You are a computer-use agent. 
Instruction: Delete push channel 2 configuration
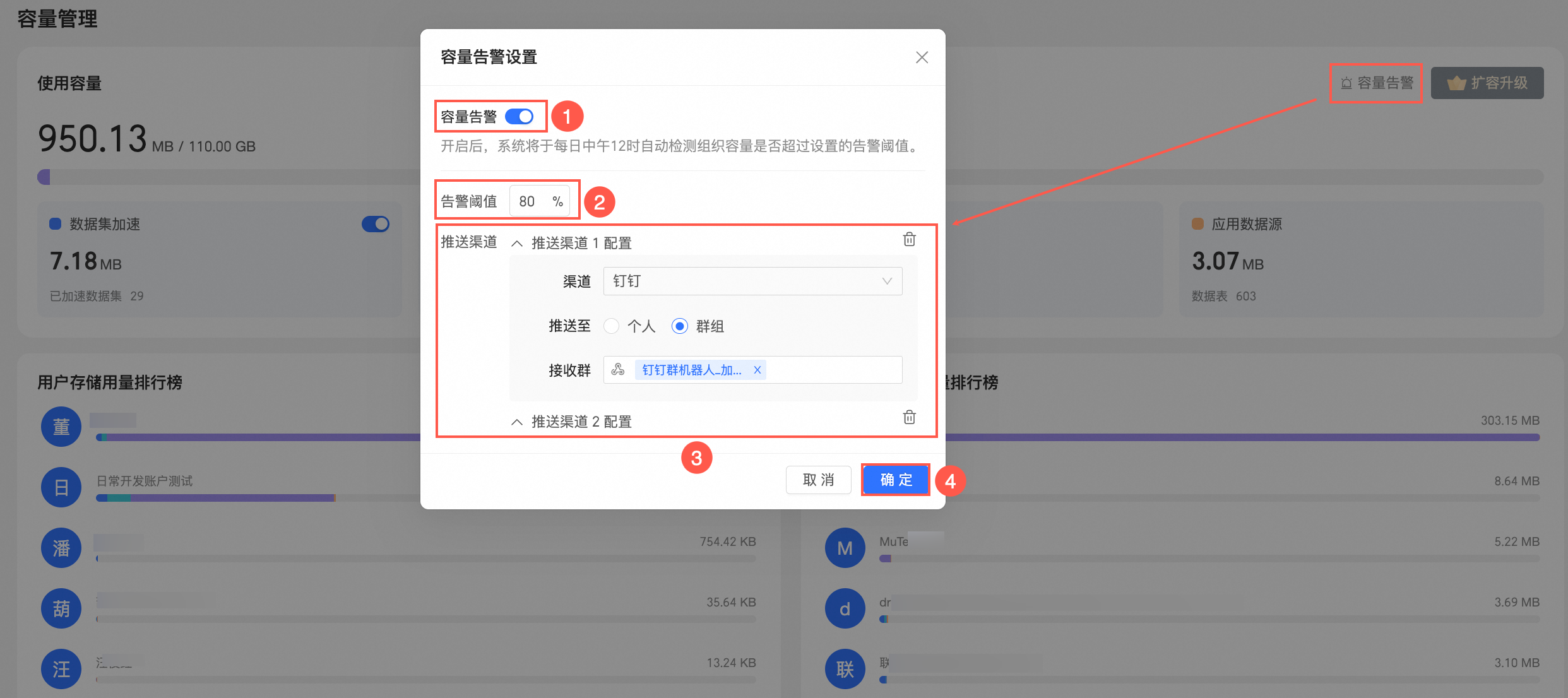coord(909,417)
